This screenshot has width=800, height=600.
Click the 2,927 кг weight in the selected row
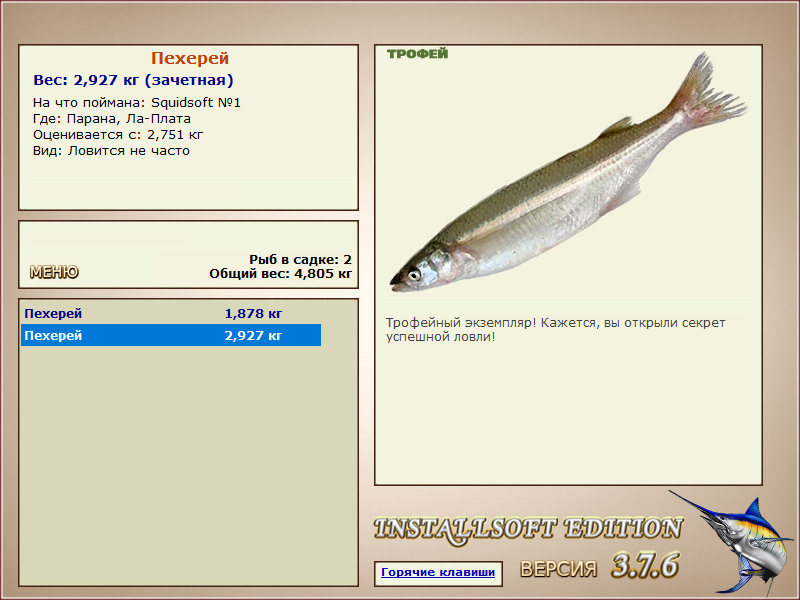click(x=253, y=336)
